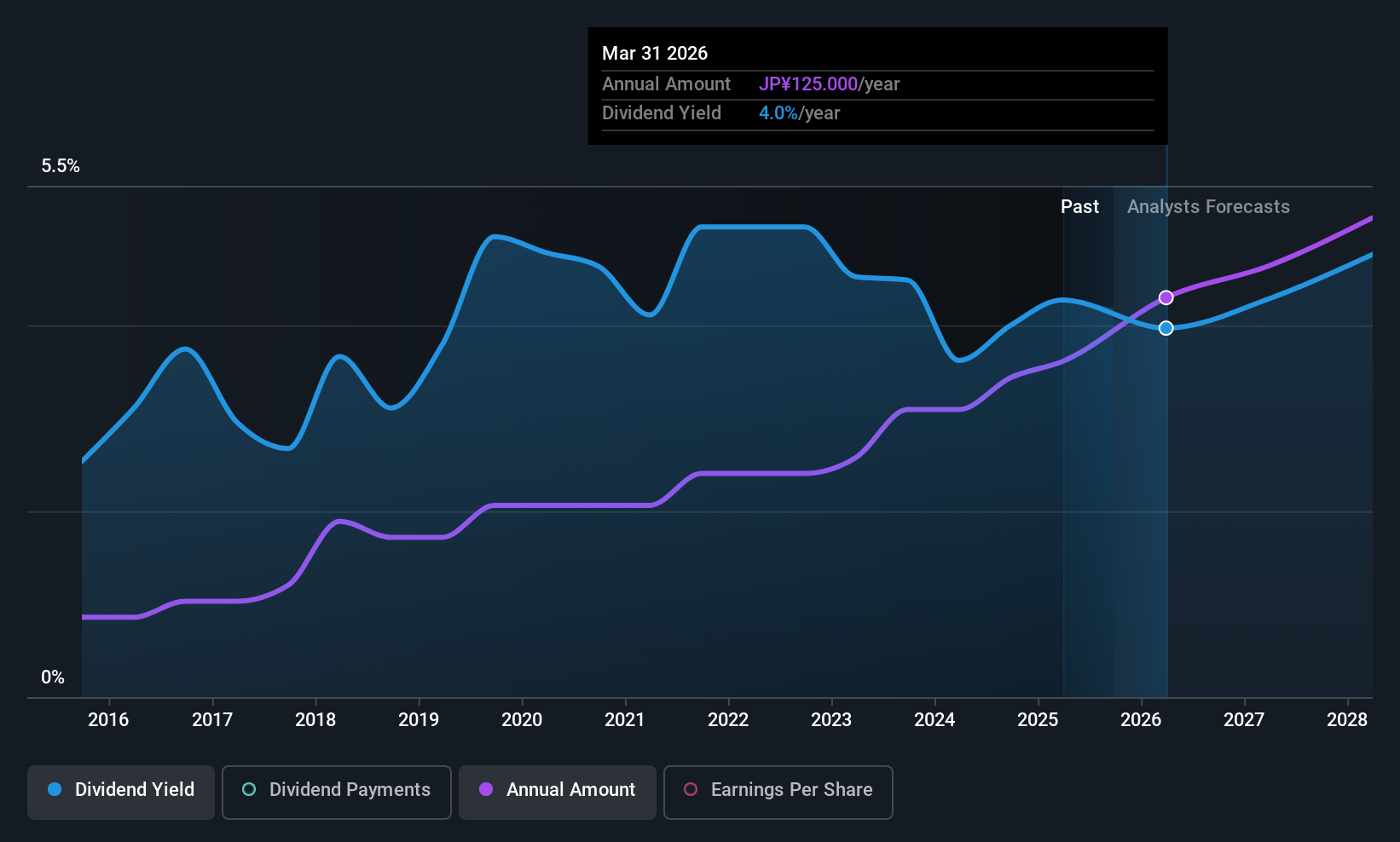
Task: Click the 2018 axis label
Action: [315, 720]
